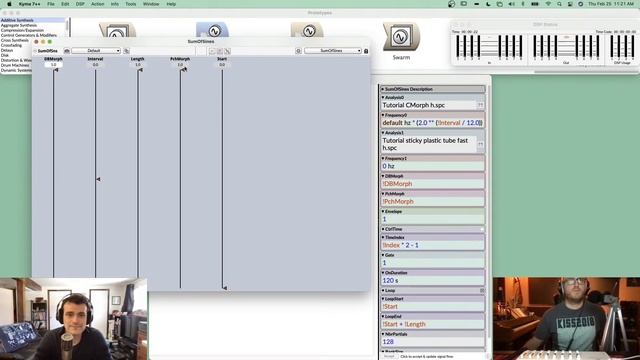Image resolution: width=640 pixels, height=360 pixels.
Task: Toggle the Loop checkbox
Action: (482, 291)
